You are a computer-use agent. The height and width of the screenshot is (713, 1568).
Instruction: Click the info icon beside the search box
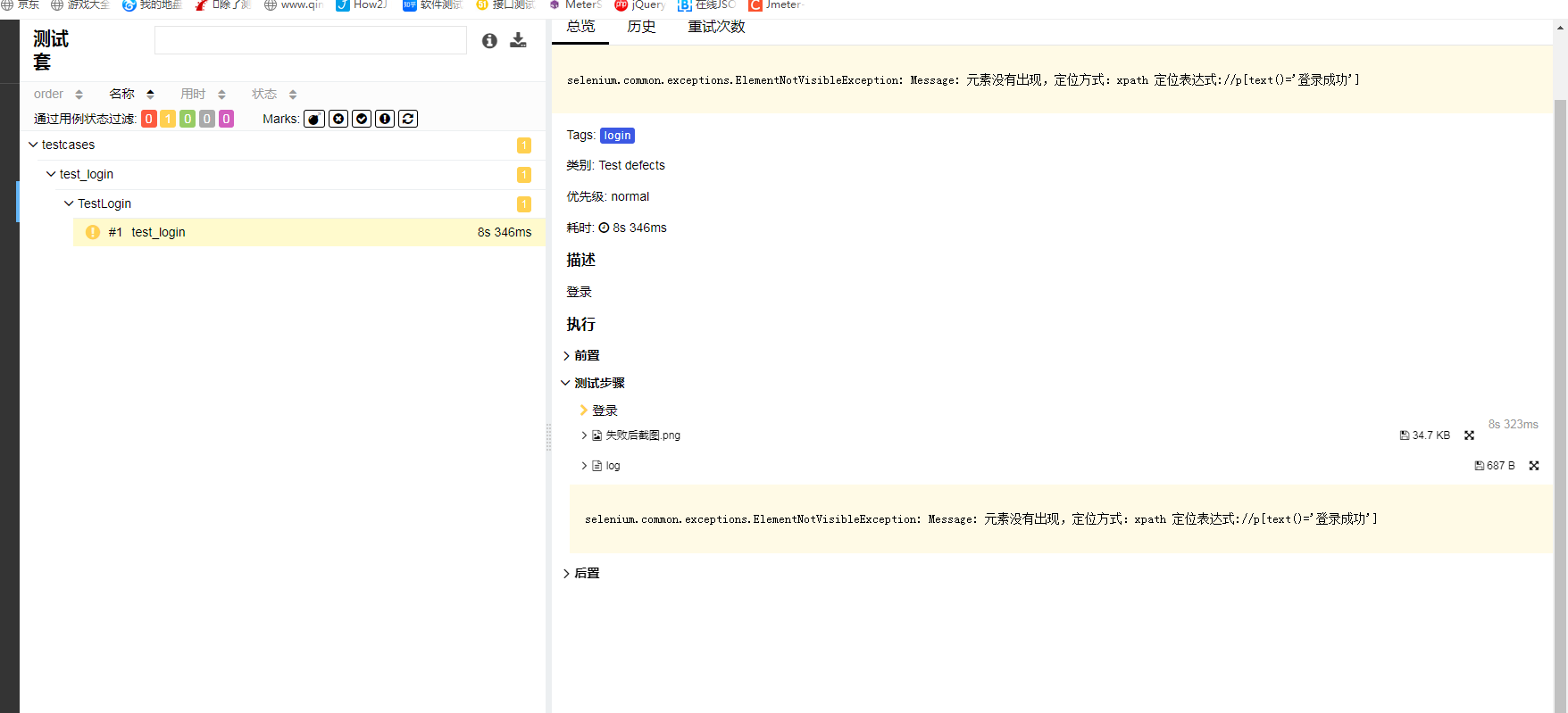coord(489,40)
